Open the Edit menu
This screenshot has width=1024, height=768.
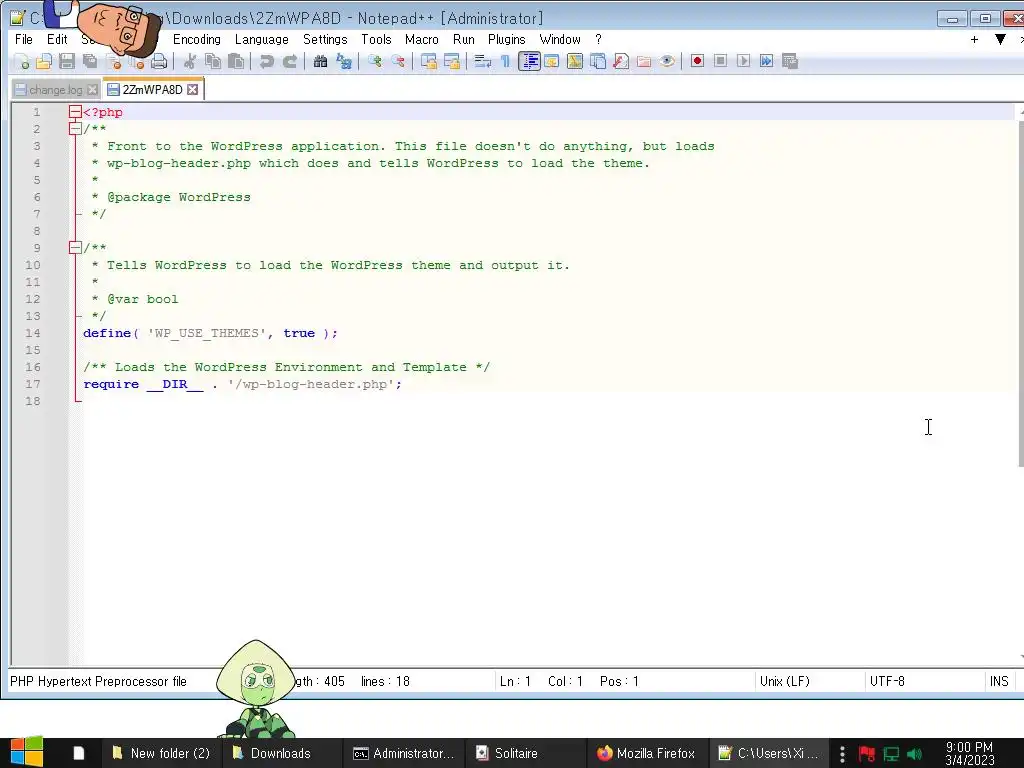[x=57, y=40]
